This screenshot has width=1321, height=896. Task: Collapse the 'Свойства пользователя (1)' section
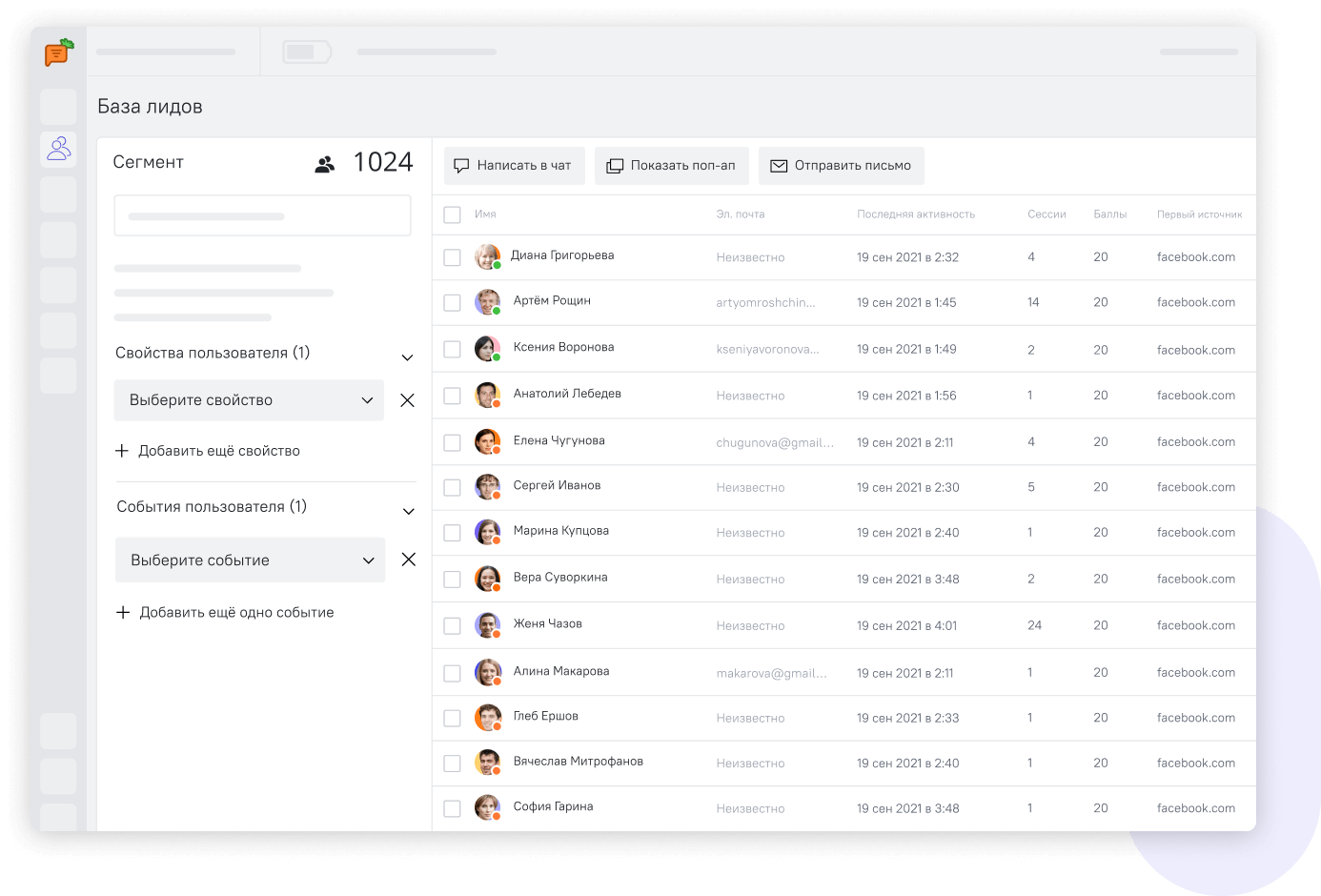click(x=407, y=357)
